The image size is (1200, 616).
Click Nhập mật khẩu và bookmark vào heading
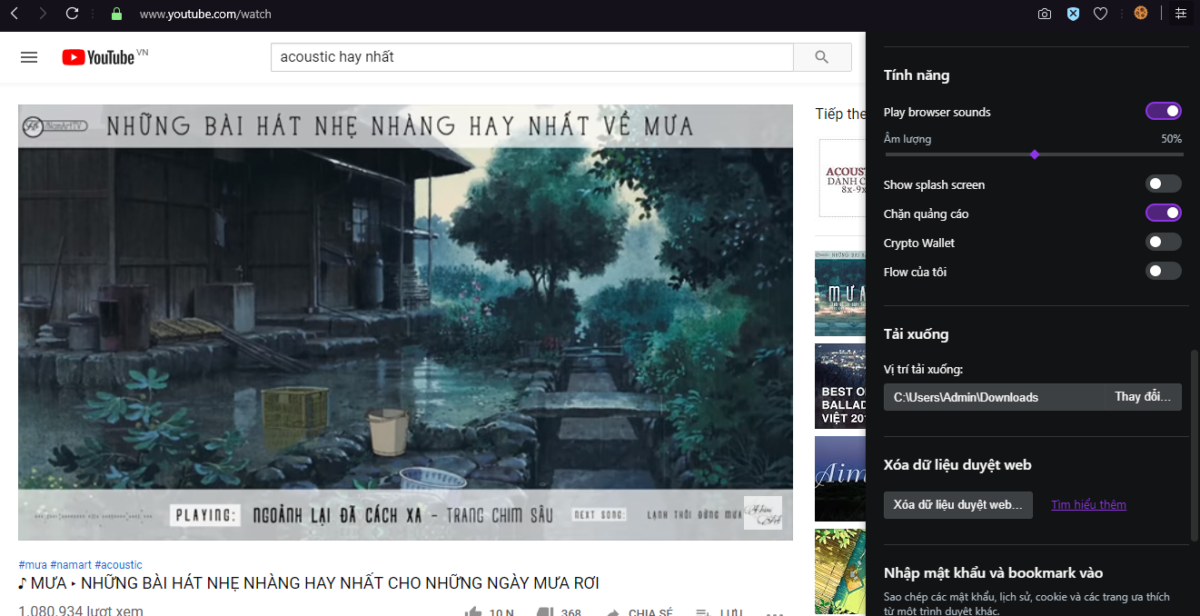click(x=993, y=573)
